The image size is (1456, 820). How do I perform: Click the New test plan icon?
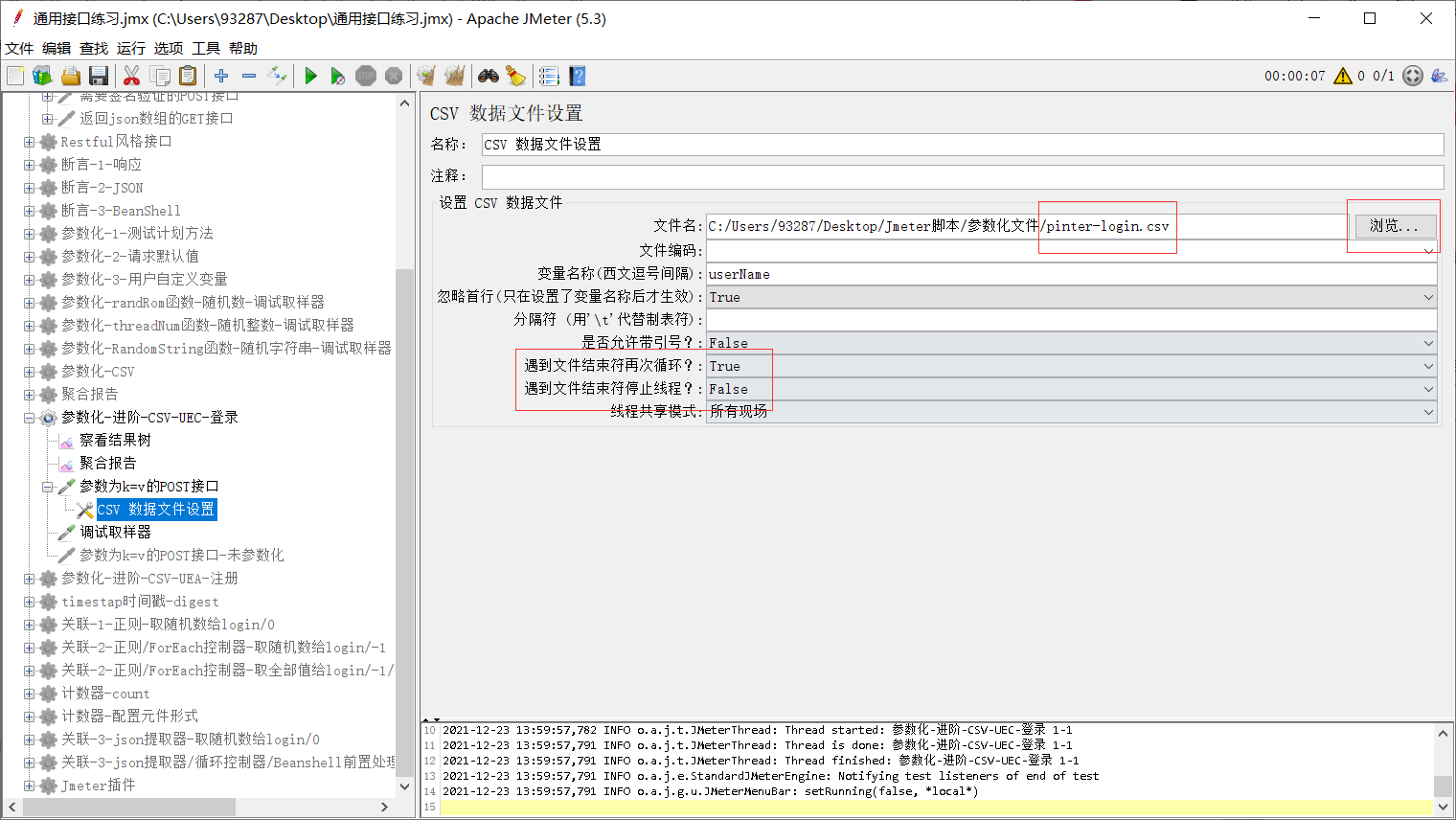pyautogui.click(x=15, y=76)
